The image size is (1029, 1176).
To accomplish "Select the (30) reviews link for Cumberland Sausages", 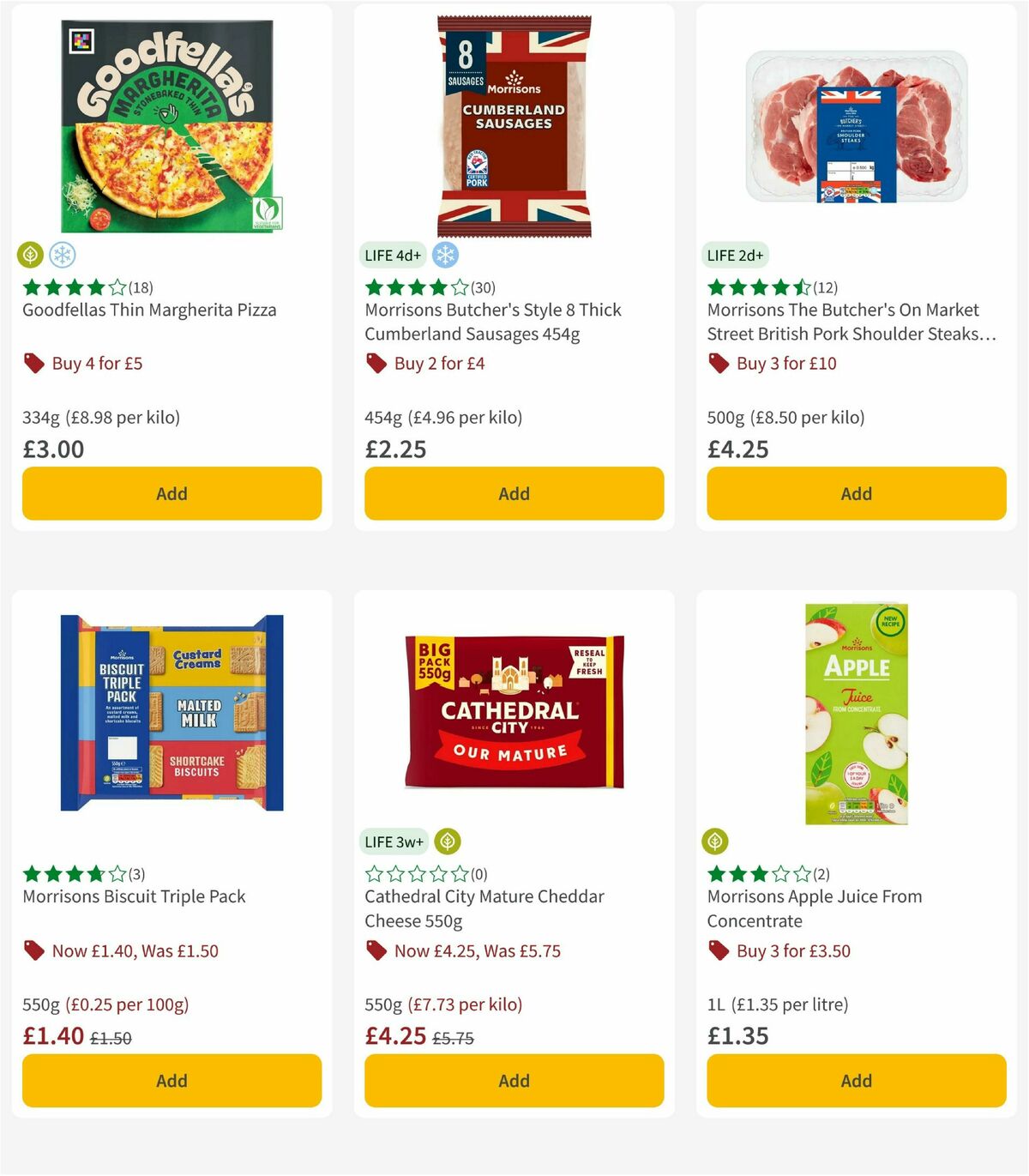I will pos(482,288).
